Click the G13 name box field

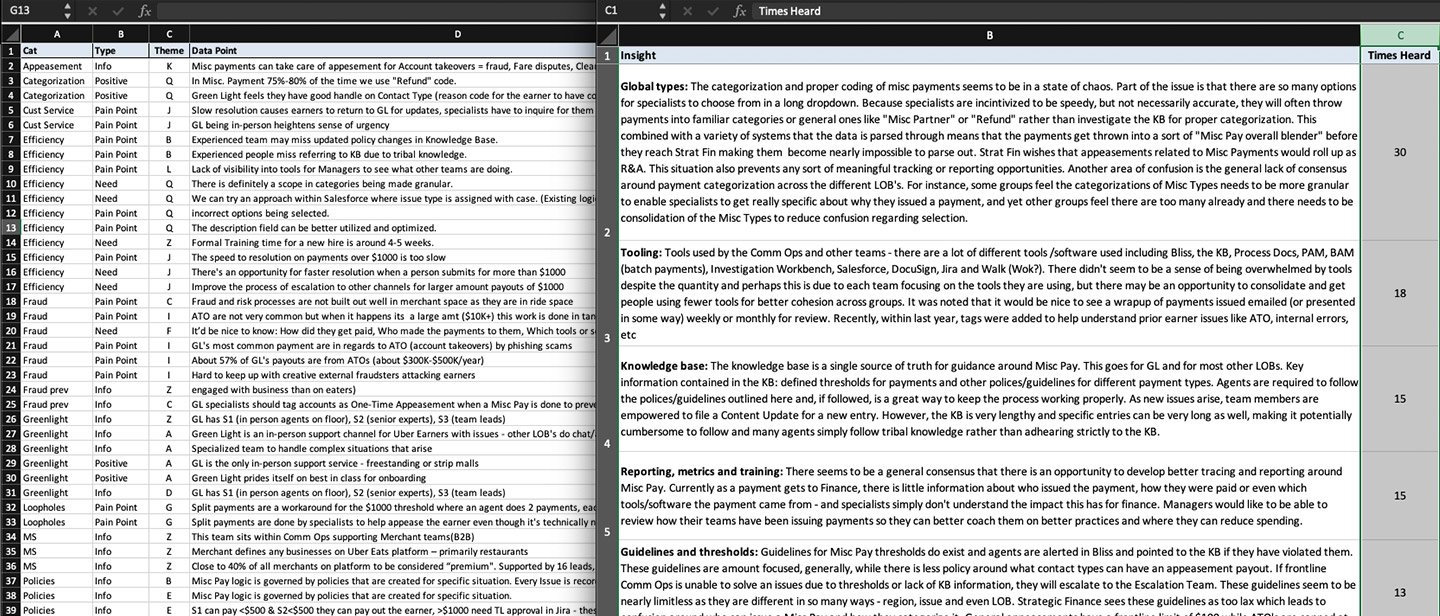coord(32,11)
